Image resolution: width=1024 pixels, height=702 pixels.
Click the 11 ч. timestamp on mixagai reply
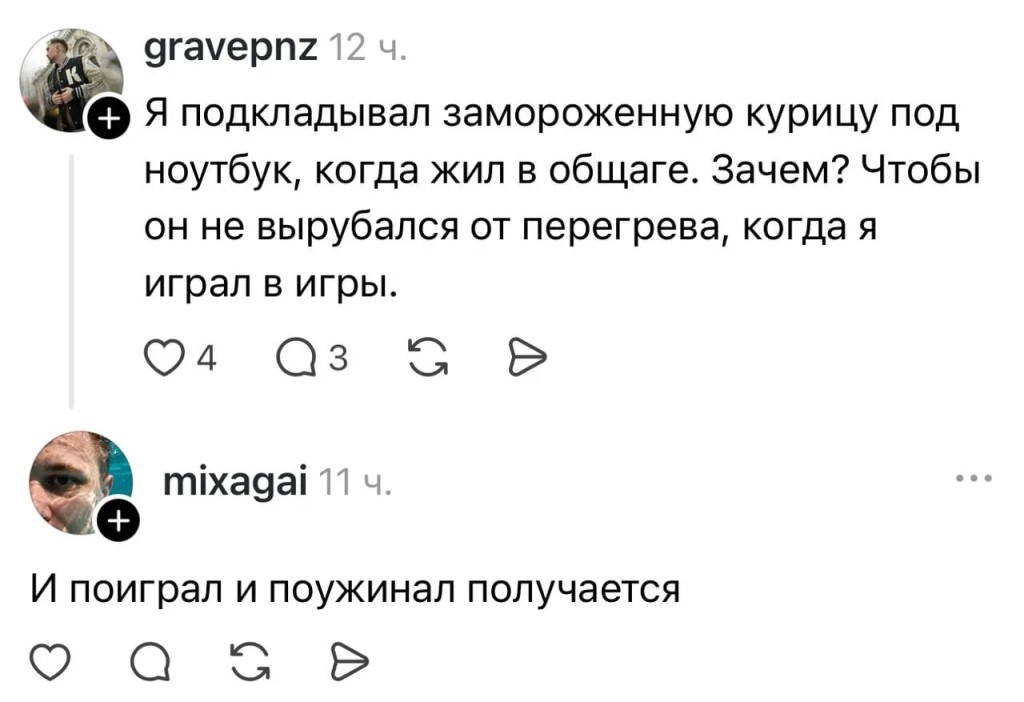(355, 484)
